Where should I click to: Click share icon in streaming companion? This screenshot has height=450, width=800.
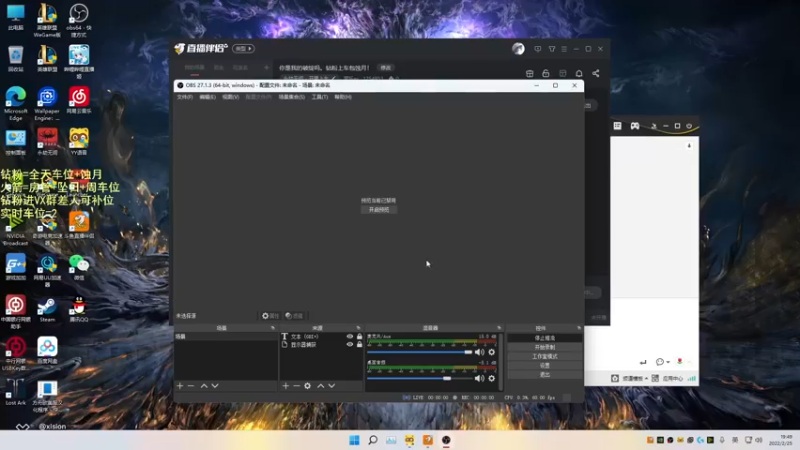[x=596, y=73]
